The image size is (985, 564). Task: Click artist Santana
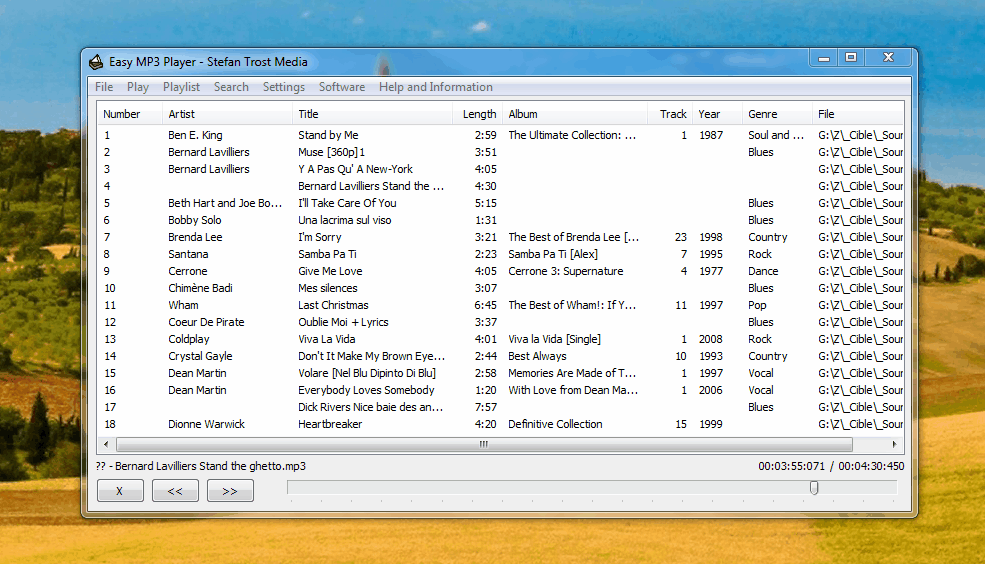(188, 254)
